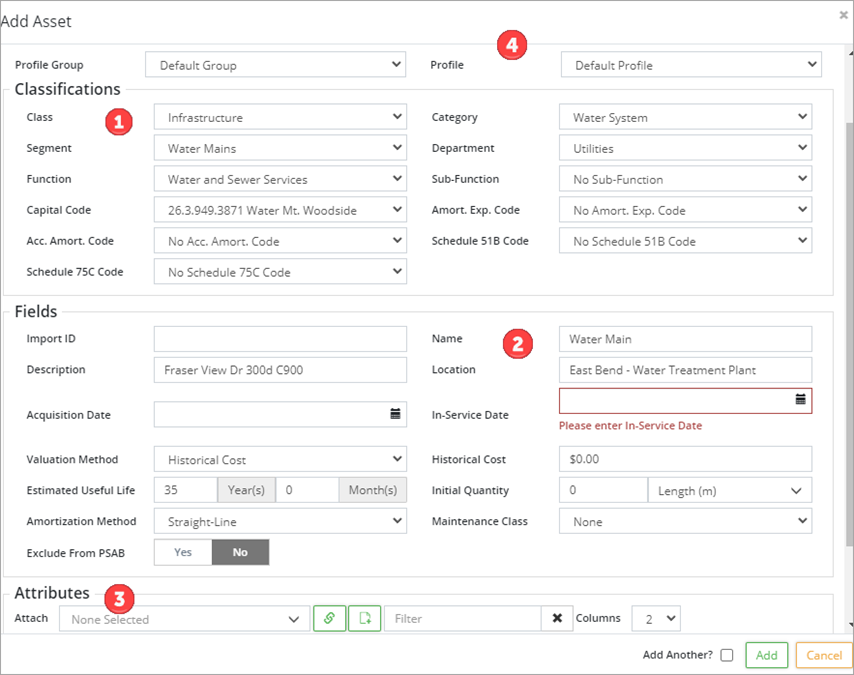Click the green add-attribute document icon

point(364,619)
